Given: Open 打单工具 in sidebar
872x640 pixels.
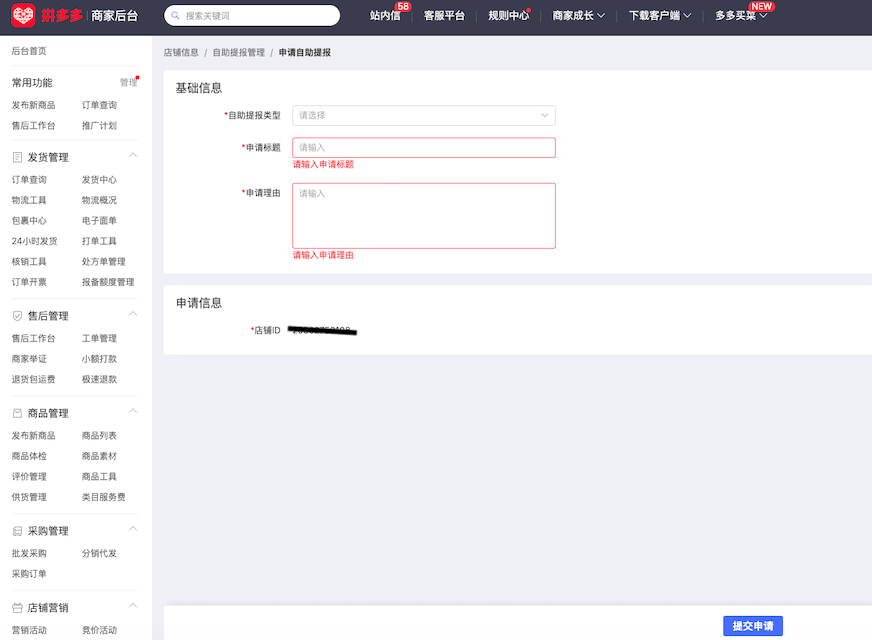Looking at the screenshot, I should [99, 241].
